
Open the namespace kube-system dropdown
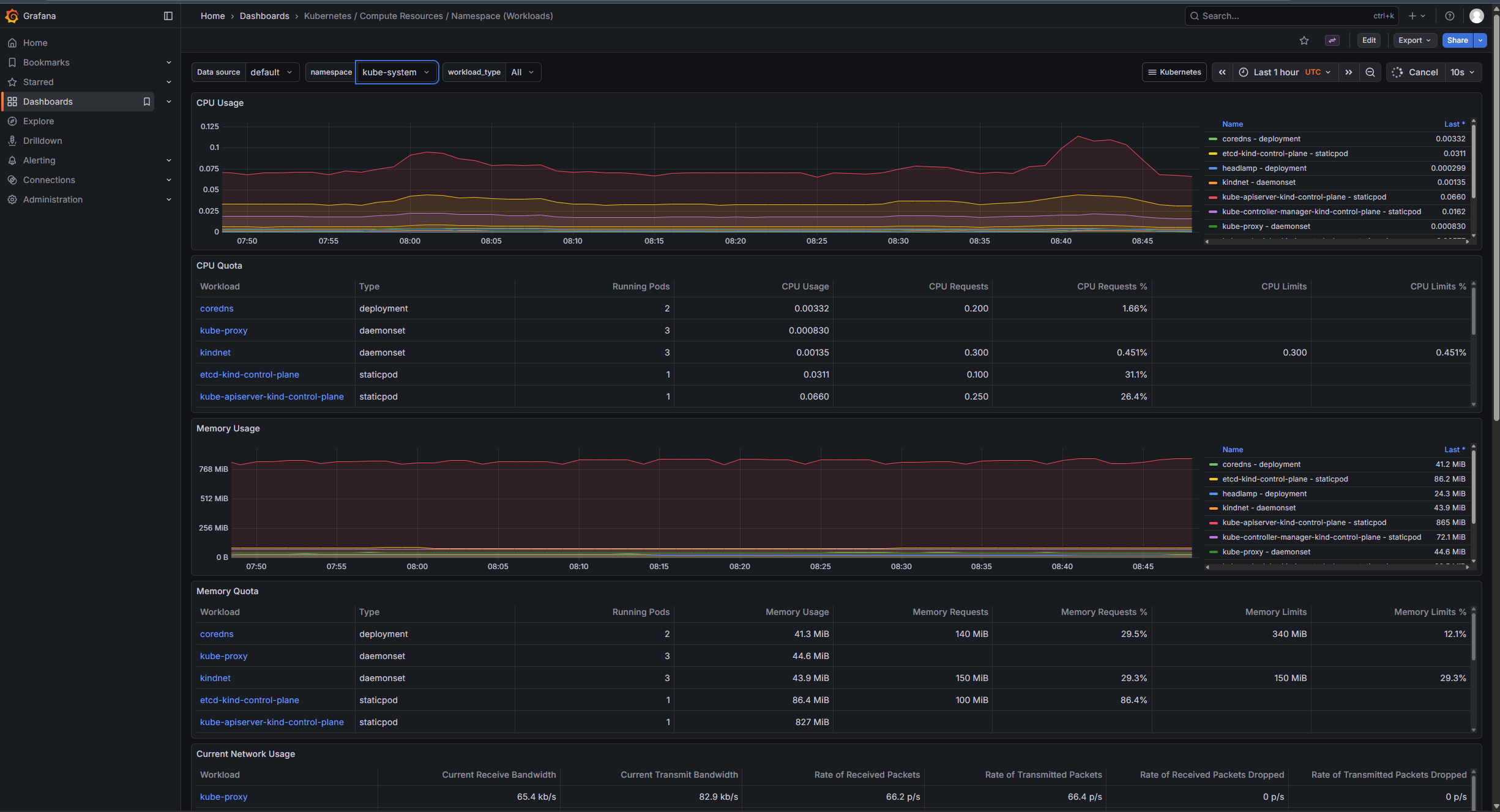coord(396,72)
